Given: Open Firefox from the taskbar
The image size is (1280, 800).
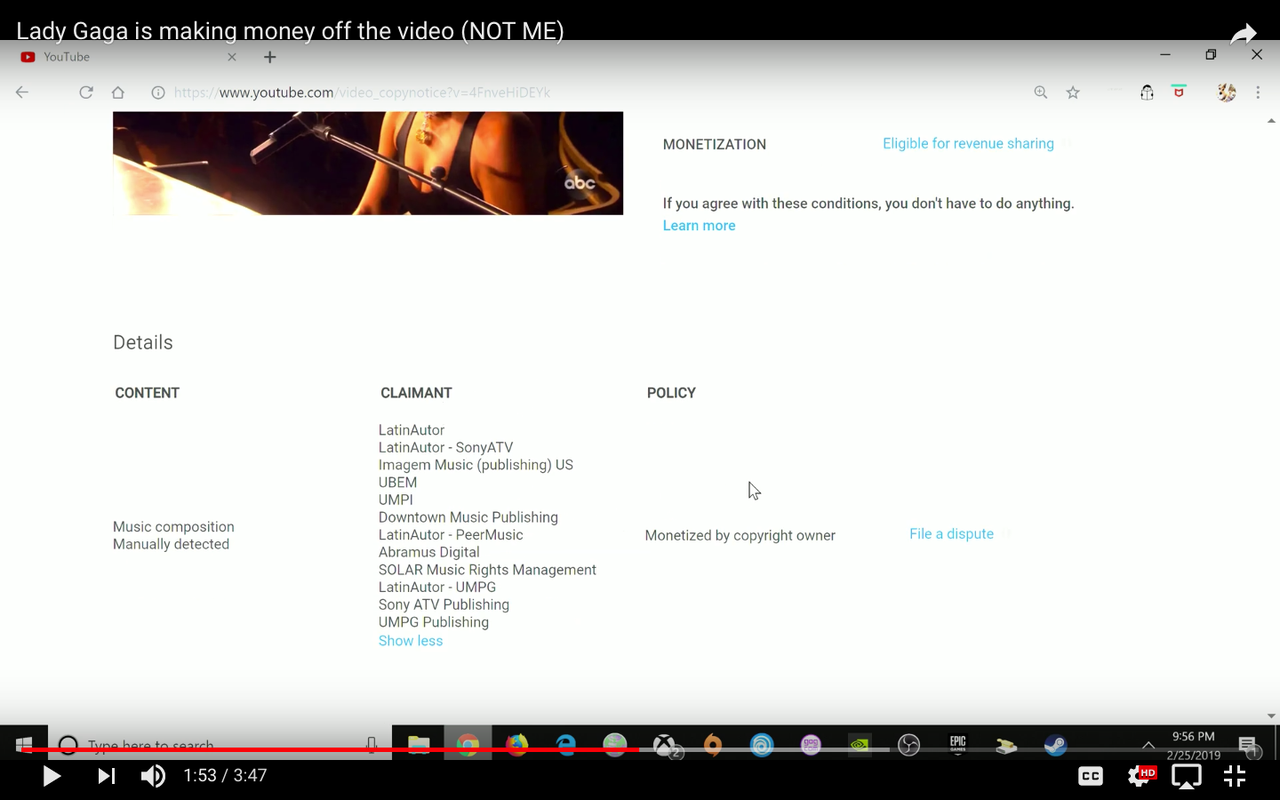Looking at the screenshot, I should 517,745.
